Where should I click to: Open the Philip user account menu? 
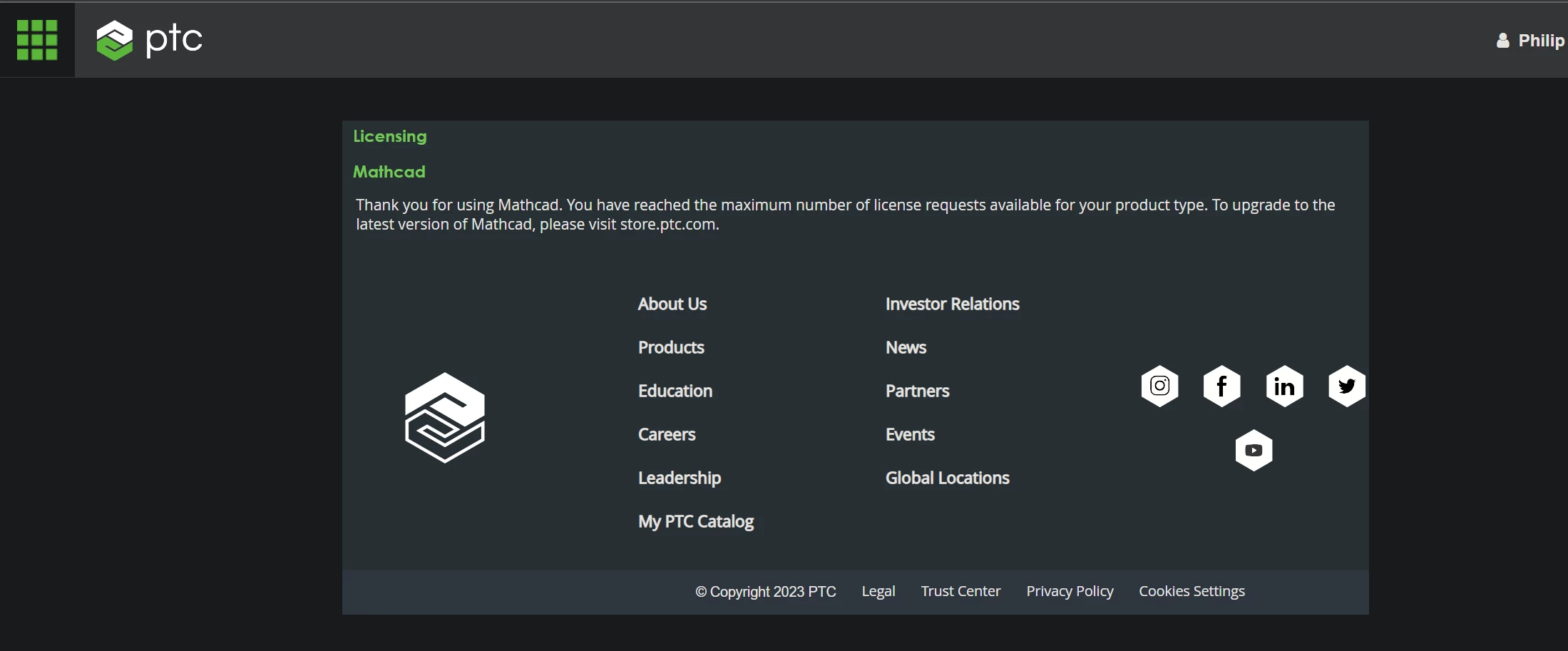pos(1531,41)
